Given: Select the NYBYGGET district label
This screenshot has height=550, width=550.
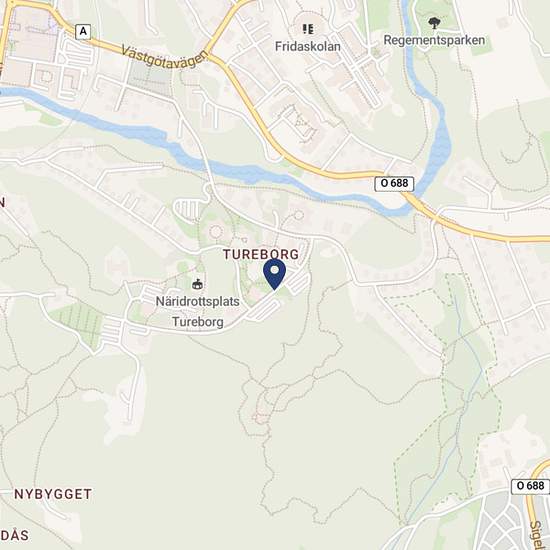Looking at the screenshot, I should 53,494.
